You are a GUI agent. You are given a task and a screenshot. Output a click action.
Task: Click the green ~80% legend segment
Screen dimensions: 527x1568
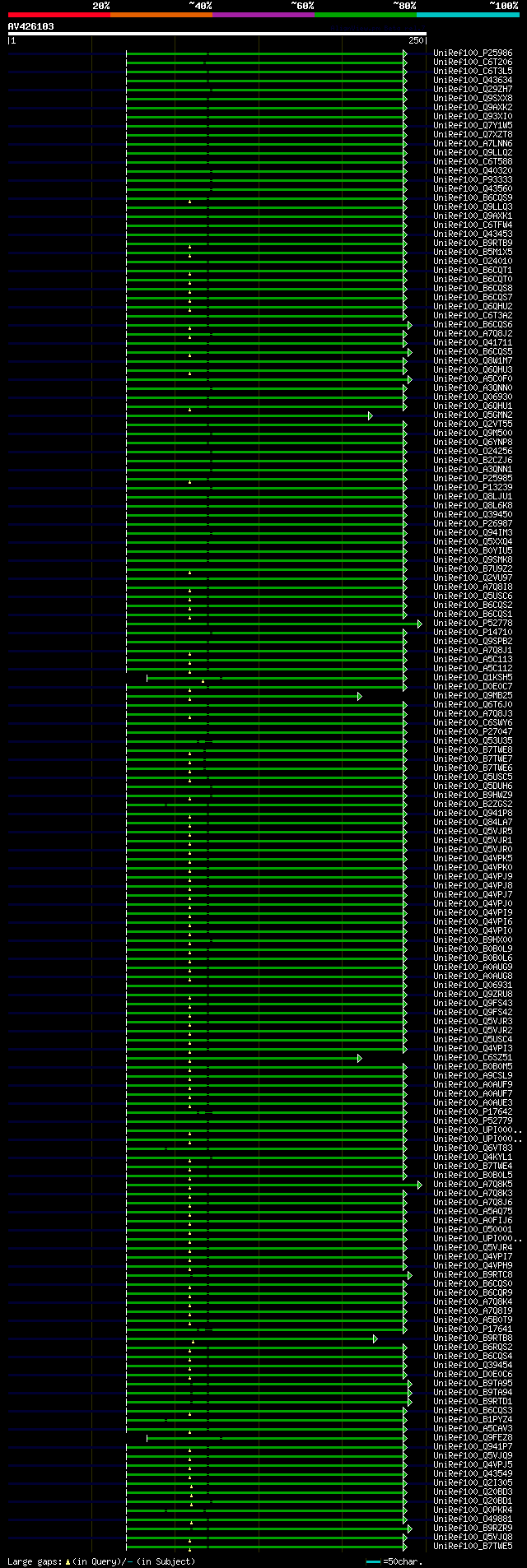(365, 15)
